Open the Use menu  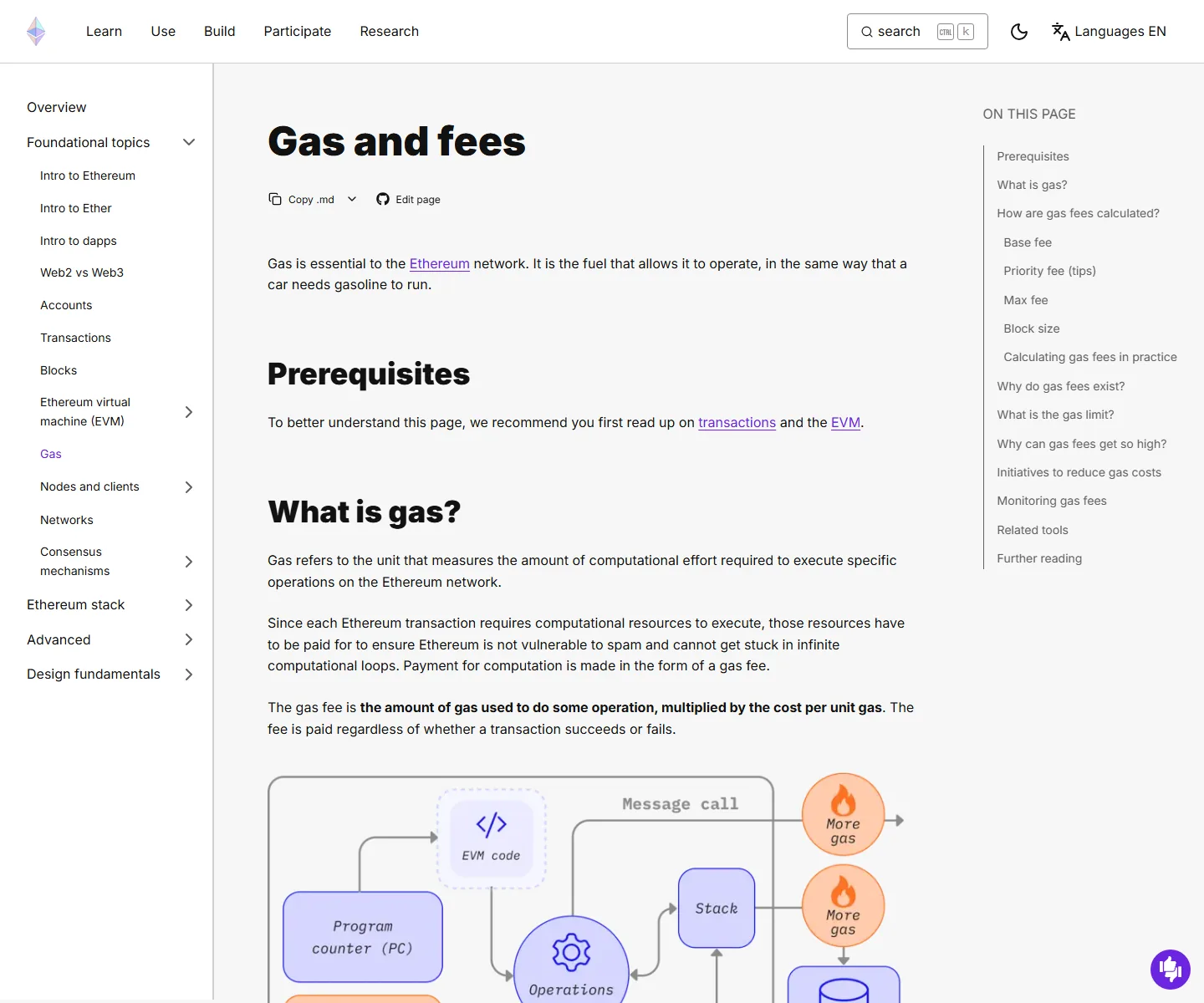coord(163,32)
